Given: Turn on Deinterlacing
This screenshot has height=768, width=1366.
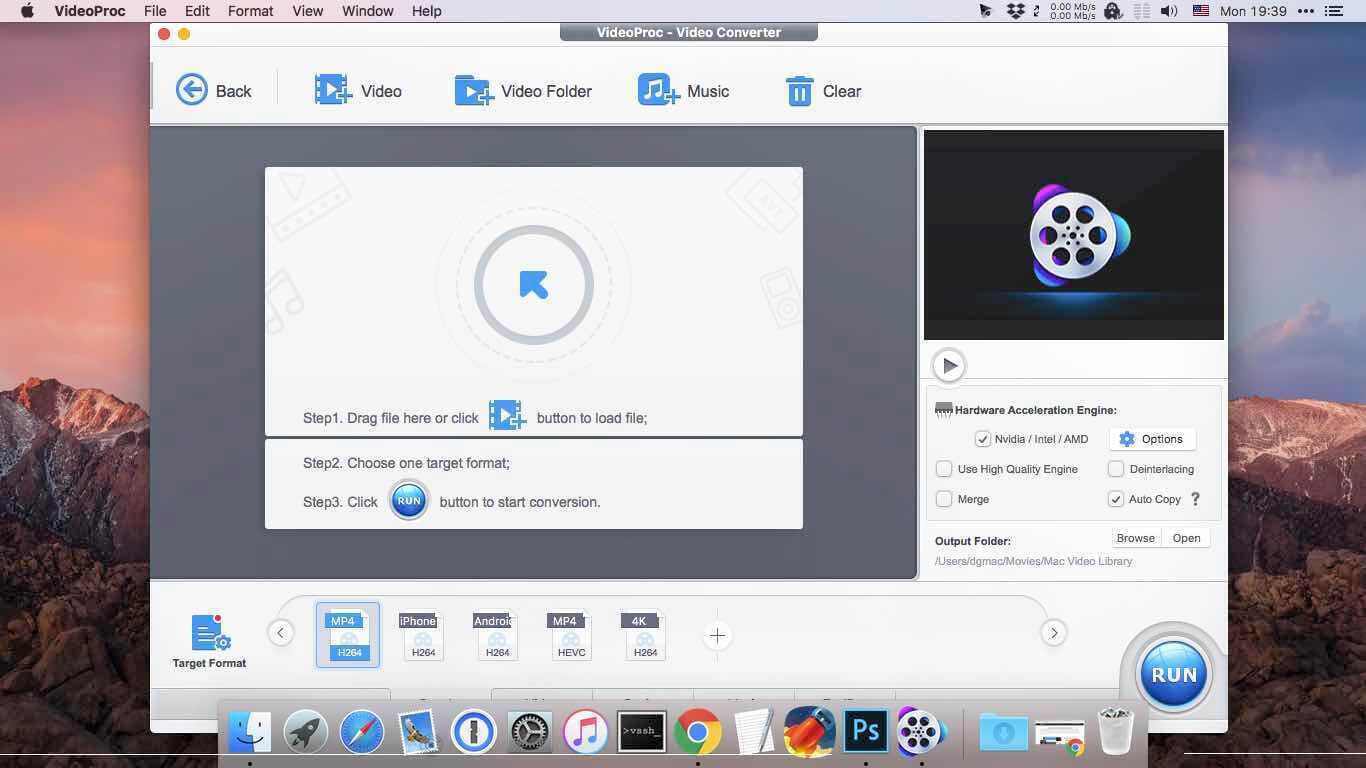Looking at the screenshot, I should (1116, 469).
